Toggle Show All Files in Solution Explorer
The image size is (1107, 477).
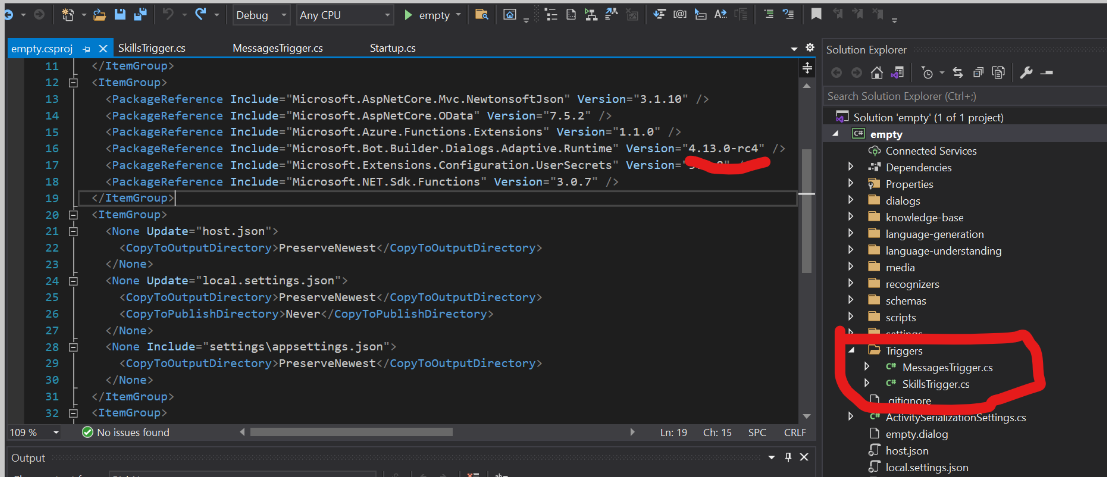click(998, 72)
